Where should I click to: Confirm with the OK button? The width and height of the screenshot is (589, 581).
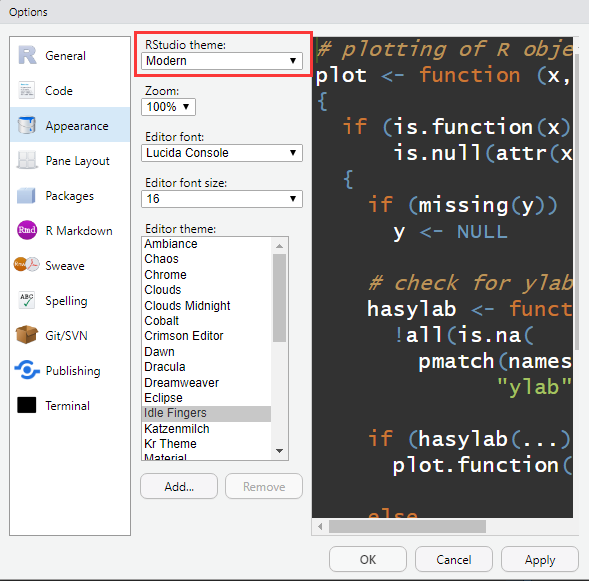pos(368,559)
